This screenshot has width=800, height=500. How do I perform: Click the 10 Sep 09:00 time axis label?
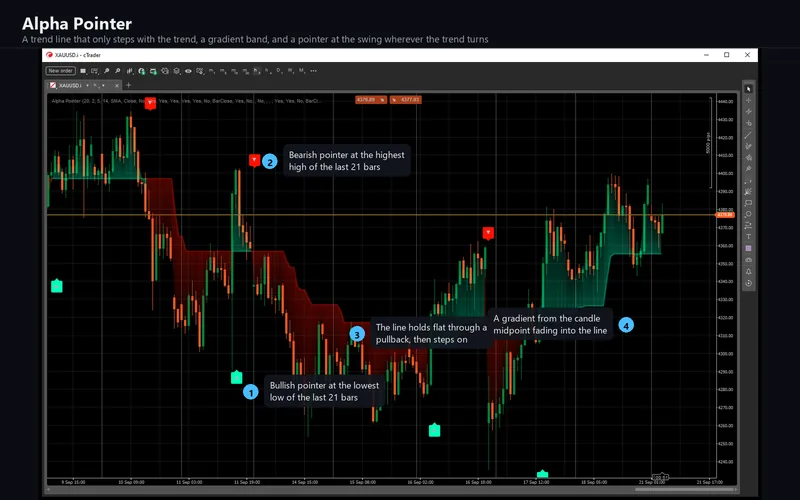pyautogui.click(x=131, y=482)
